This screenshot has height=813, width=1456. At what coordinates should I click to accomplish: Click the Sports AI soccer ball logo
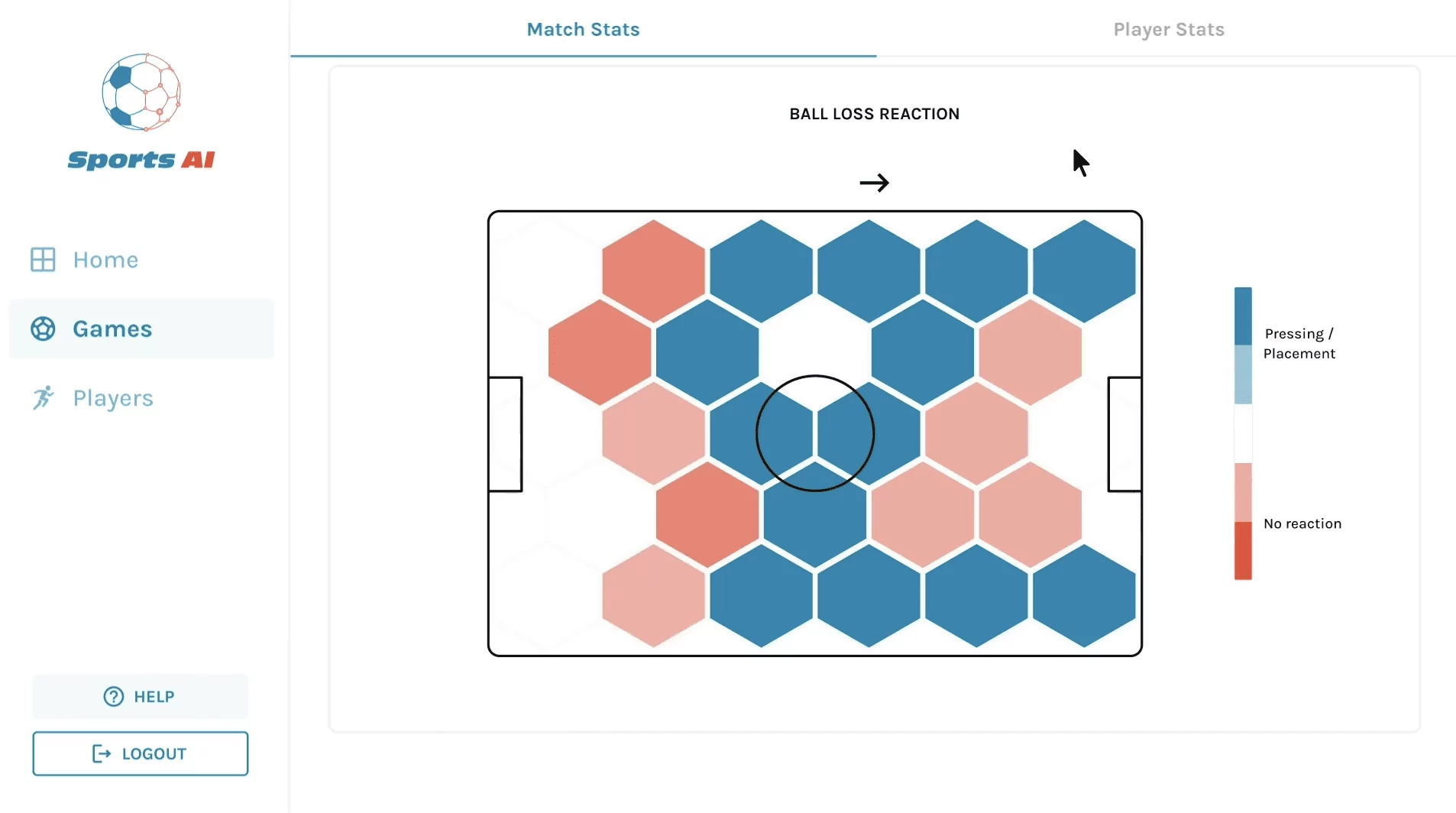coord(141,92)
